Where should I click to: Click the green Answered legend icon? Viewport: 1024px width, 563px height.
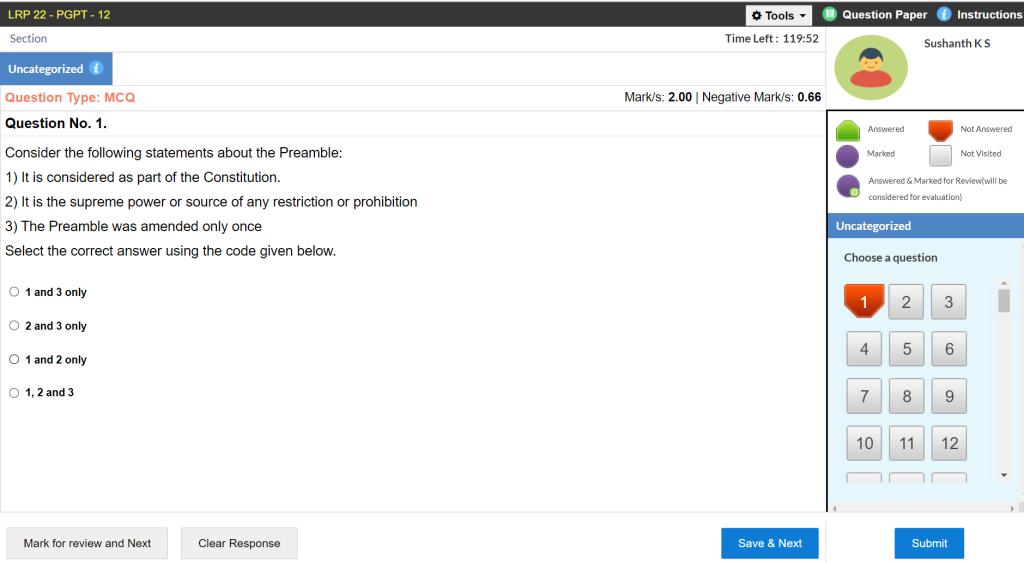point(847,130)
